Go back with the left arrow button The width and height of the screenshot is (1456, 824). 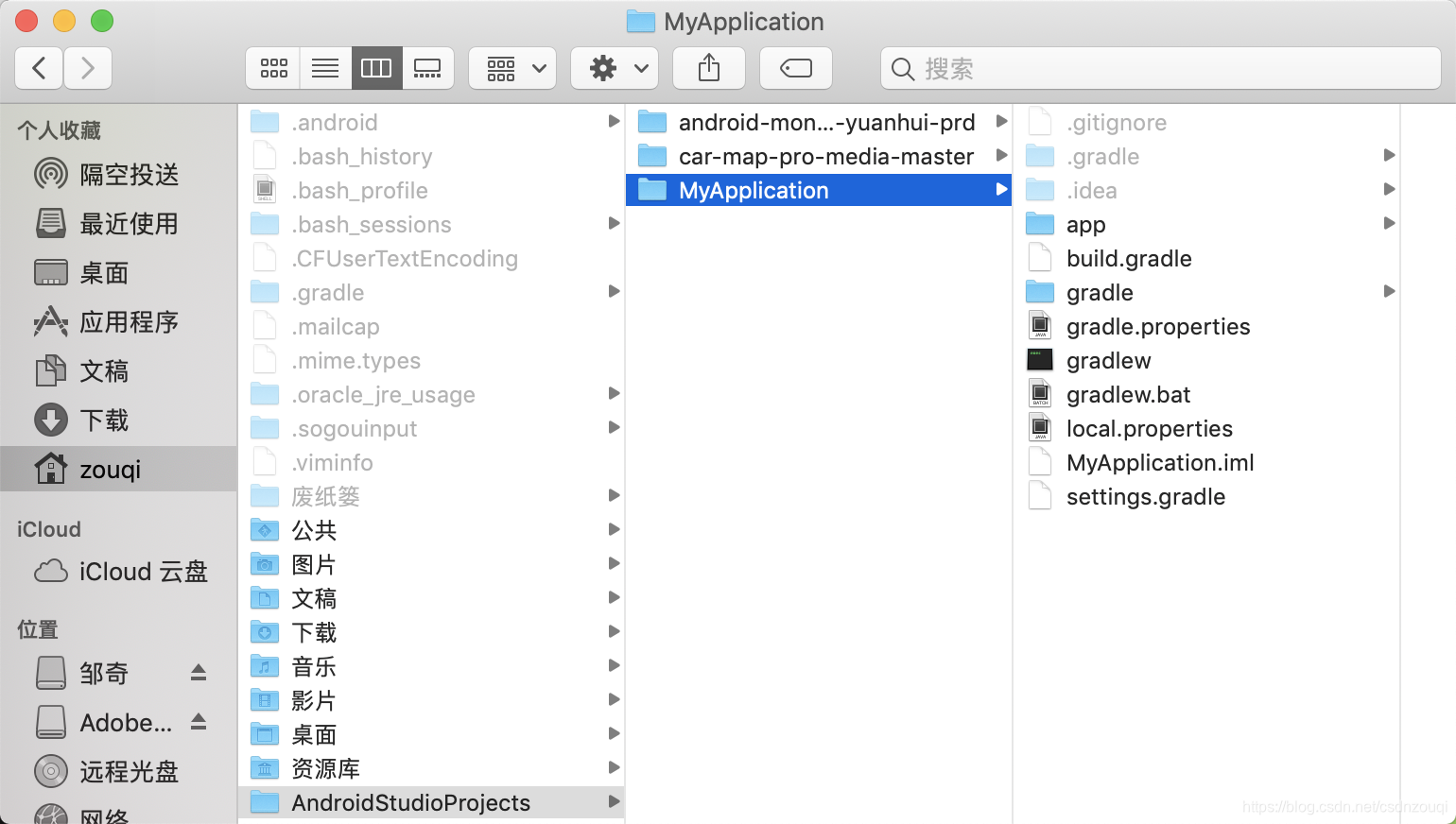[x=40, y=68]
